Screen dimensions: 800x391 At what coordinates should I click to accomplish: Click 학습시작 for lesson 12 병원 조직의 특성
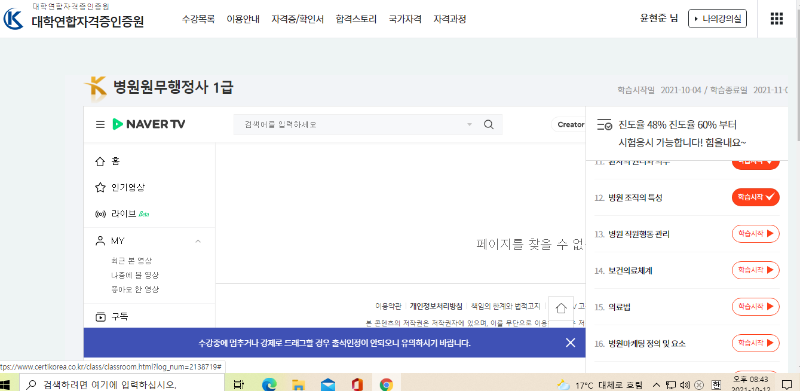click(x=756, y=197)
